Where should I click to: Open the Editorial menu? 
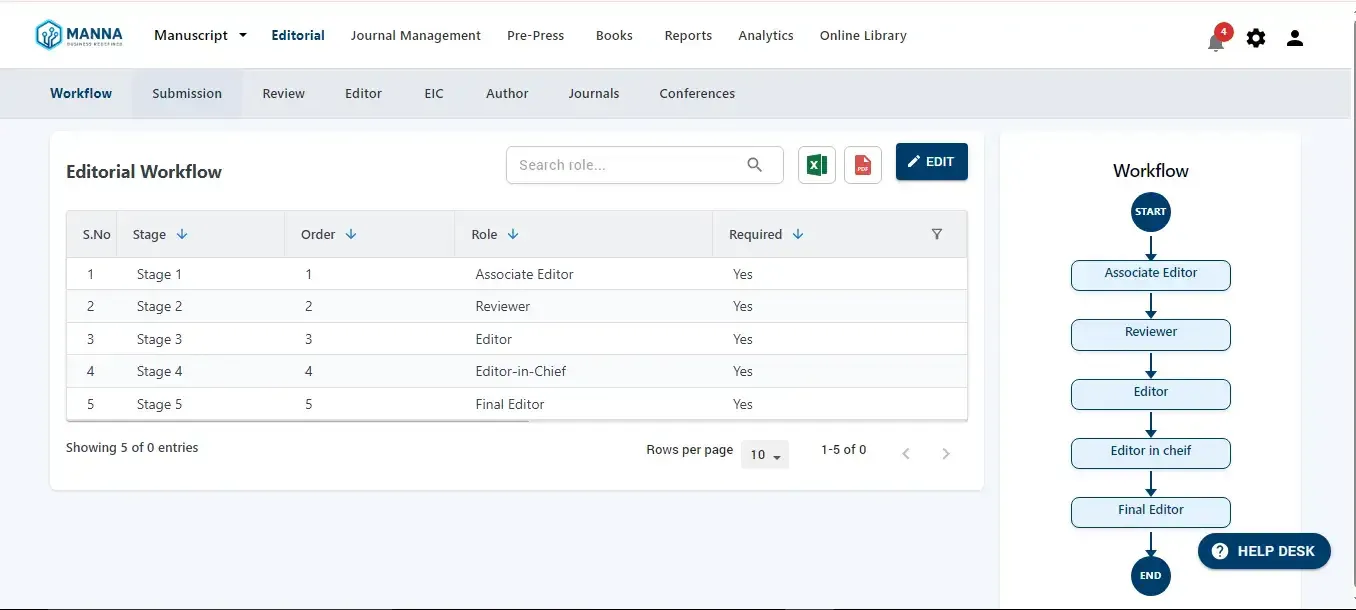(x=298, y=35)
